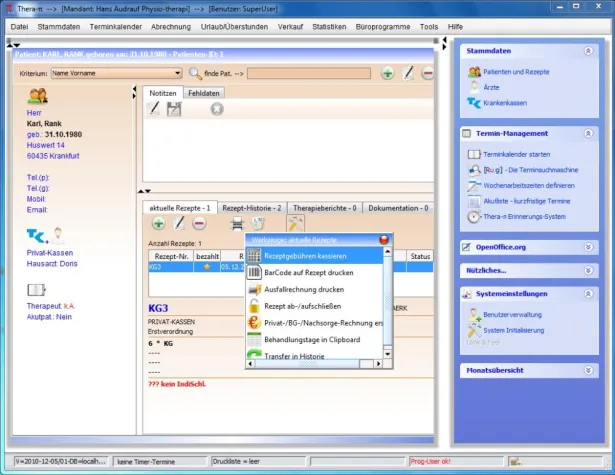
Task: Open Patienten und Rezepte link
Action: (x=518, y=72)
